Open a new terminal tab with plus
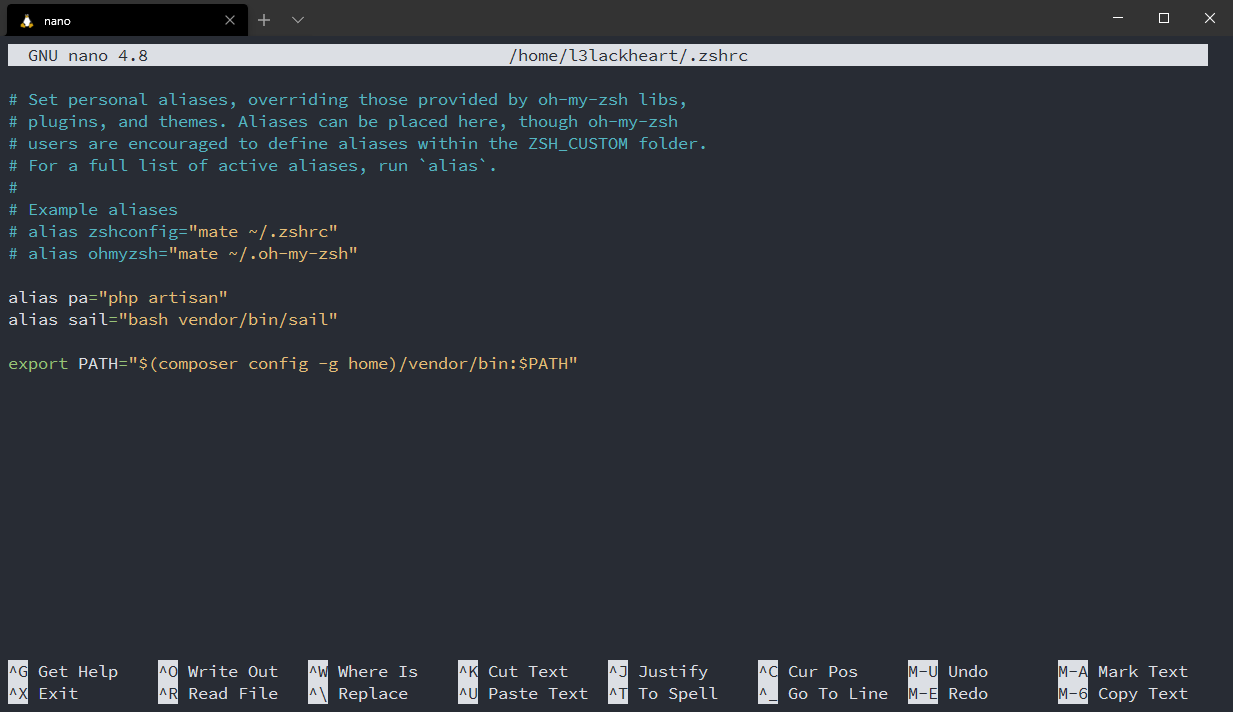The height and width of the screenshot is (712, 1233). (264, 20)
